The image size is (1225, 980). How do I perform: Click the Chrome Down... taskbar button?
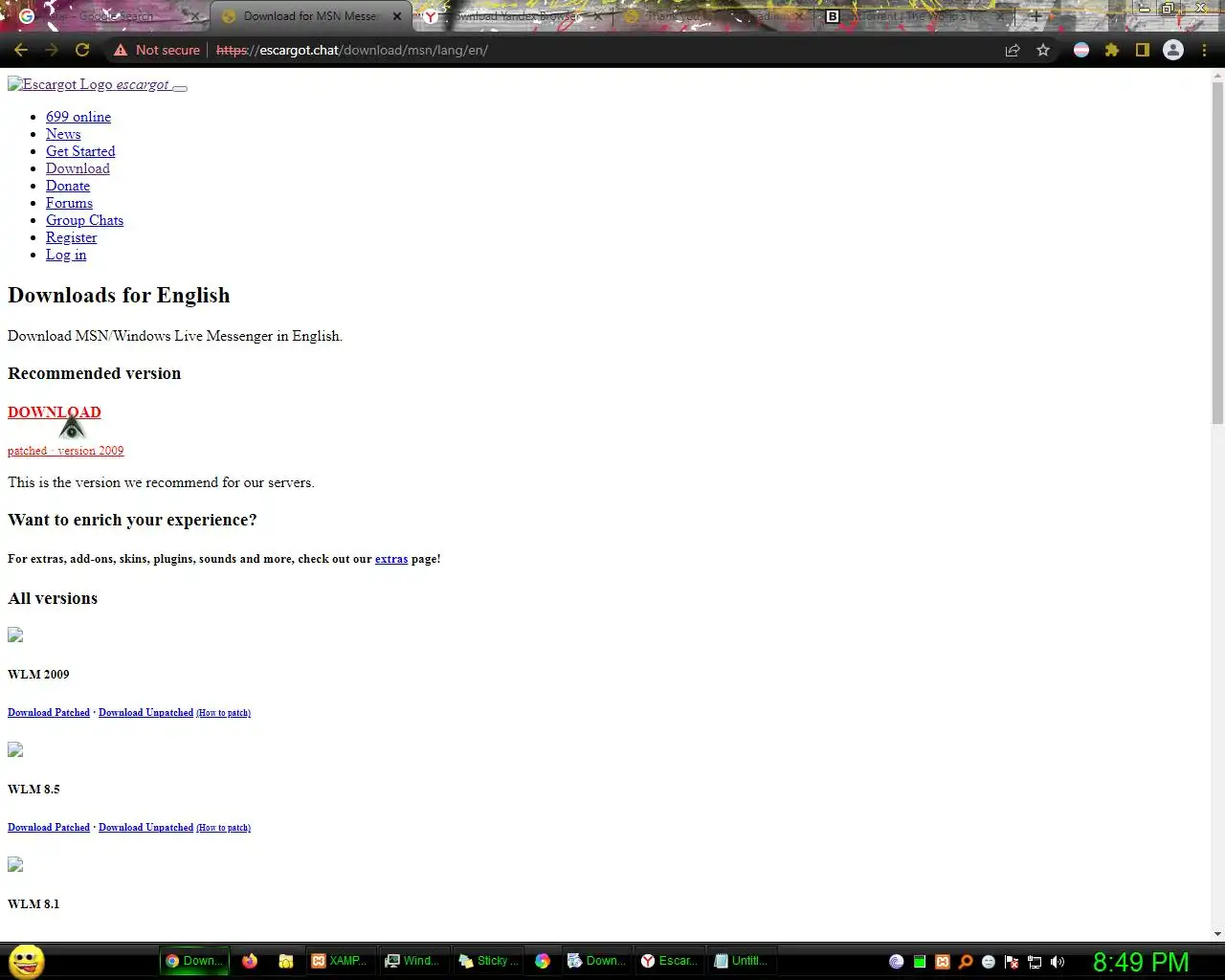click(x=194, y=961)
